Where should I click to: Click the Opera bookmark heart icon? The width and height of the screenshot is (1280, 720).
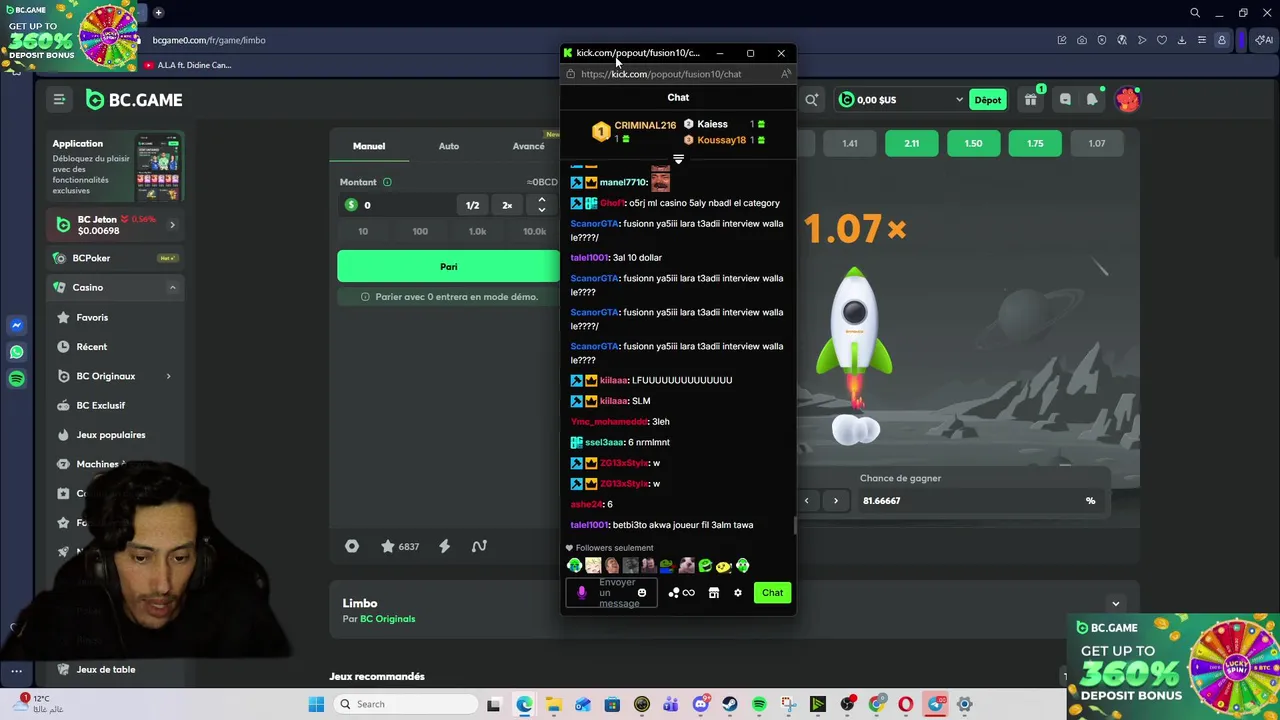pyautogui.click(x=1162, y=40)
